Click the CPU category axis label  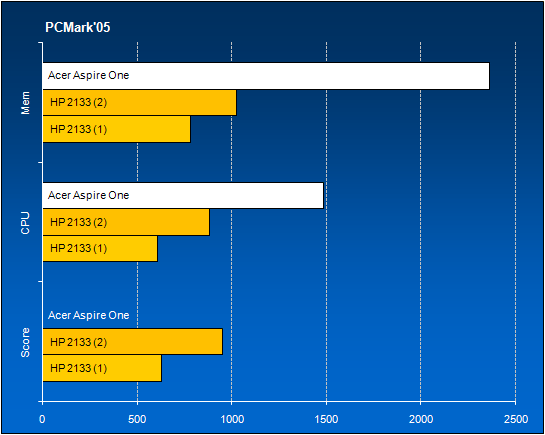25,223
